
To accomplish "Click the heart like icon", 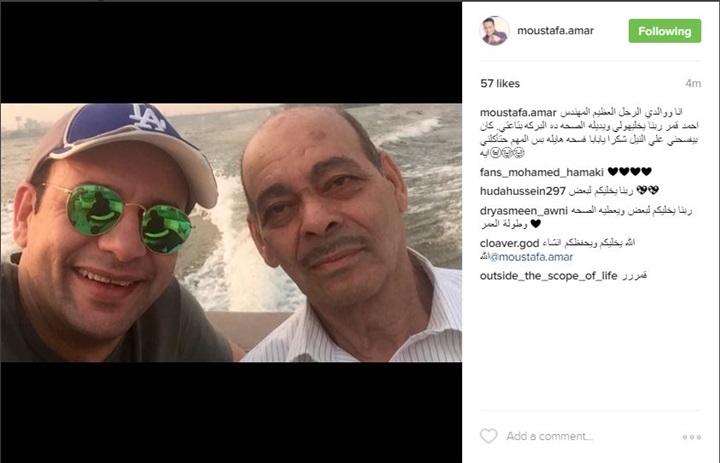I will coord(489,436).
